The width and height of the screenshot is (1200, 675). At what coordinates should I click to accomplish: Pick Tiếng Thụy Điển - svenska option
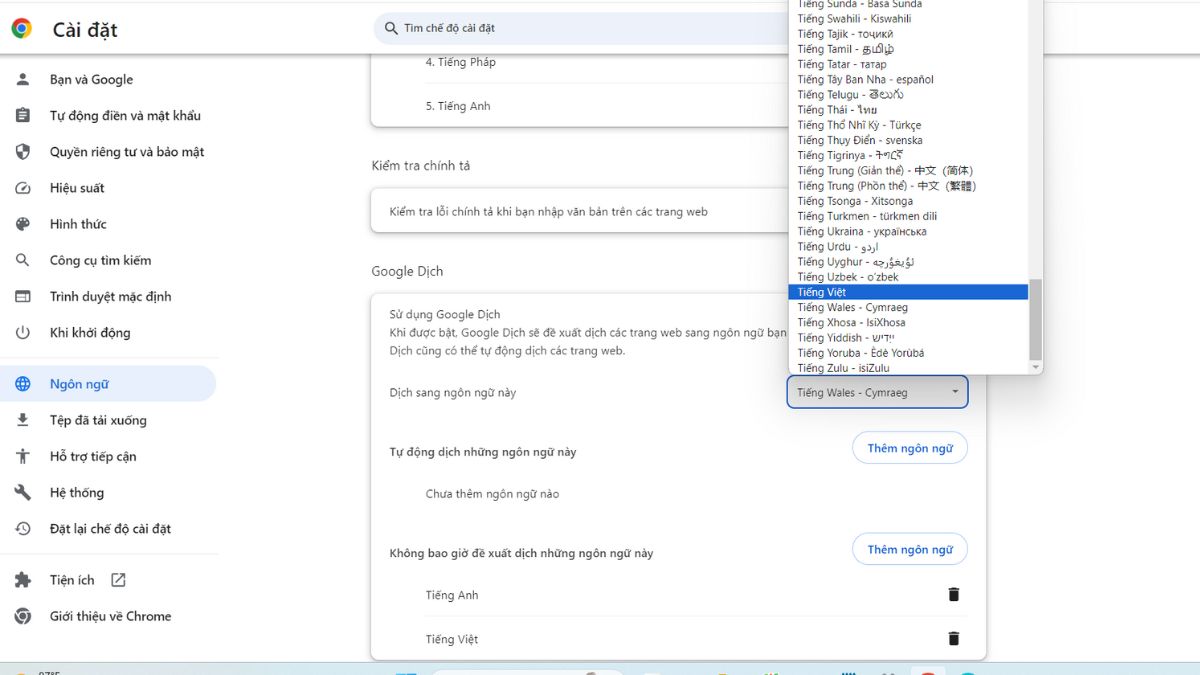(908, 140)
